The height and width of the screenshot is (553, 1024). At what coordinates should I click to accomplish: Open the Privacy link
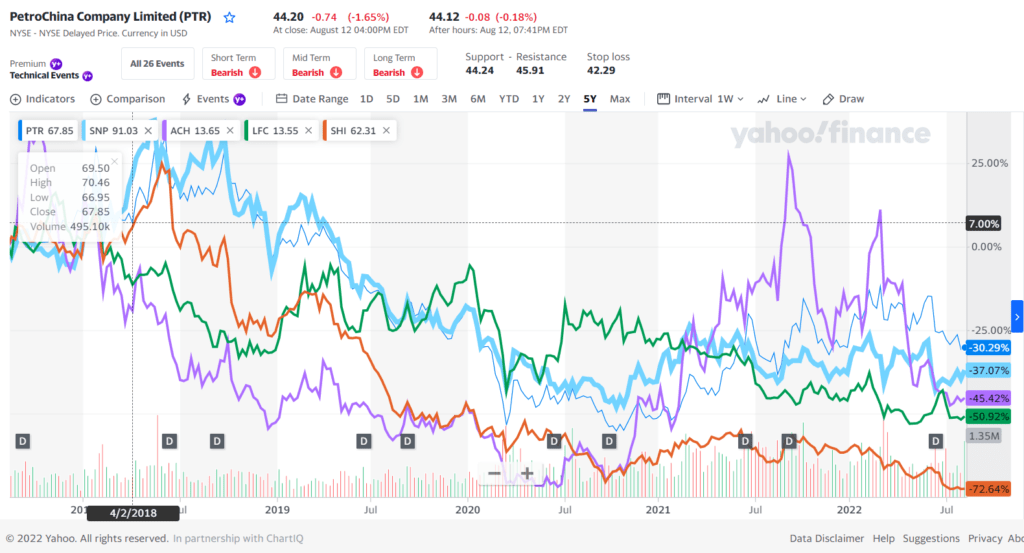tap(985, 539)
